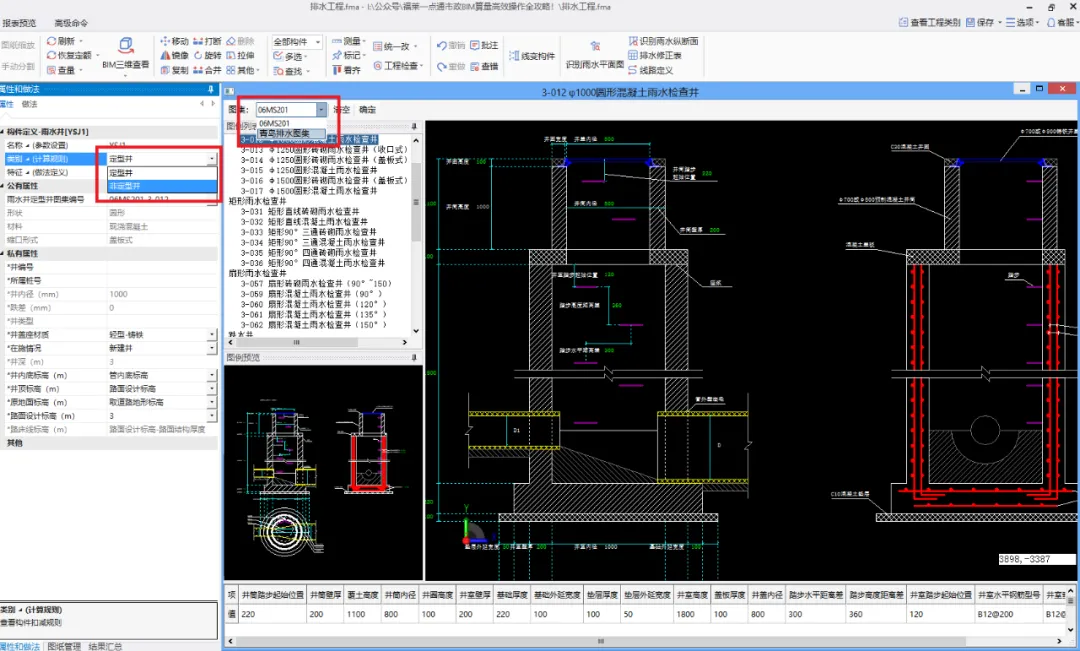Click 查看工程类别 in title bar
Viewport: 1080px width, 651px height.
tap(929, 22)
